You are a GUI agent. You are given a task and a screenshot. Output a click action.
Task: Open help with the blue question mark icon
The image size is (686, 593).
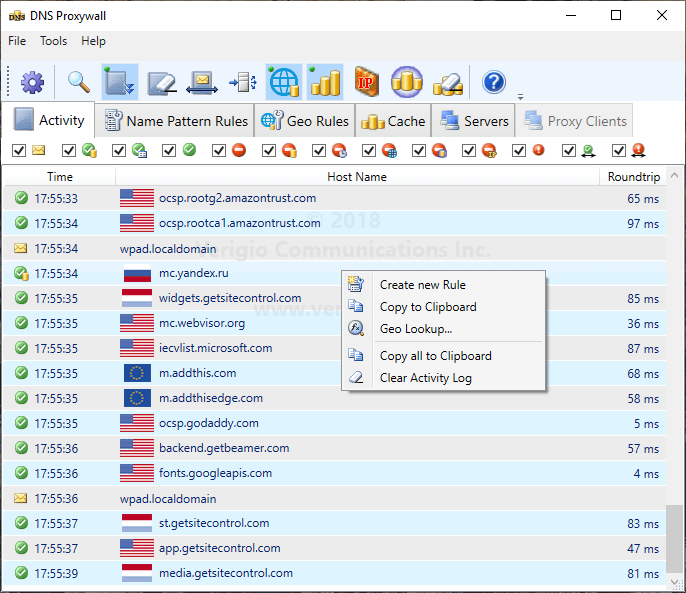tap(494, 82)
